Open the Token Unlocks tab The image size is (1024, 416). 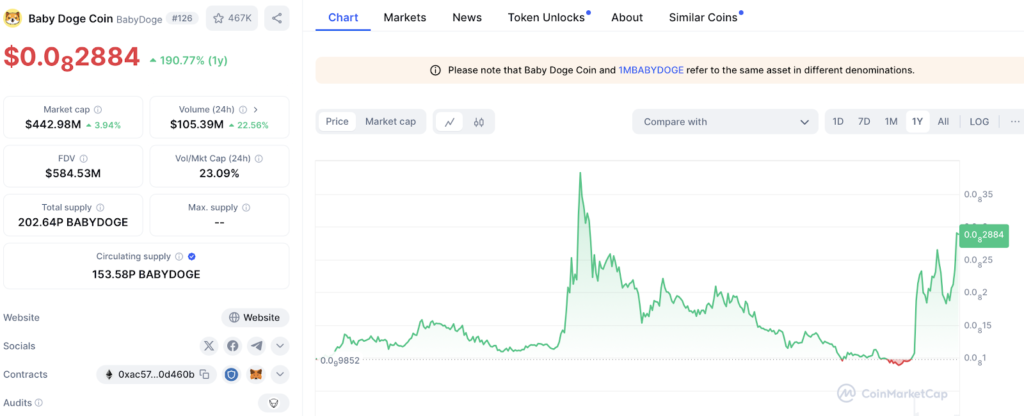coord(547,18)
